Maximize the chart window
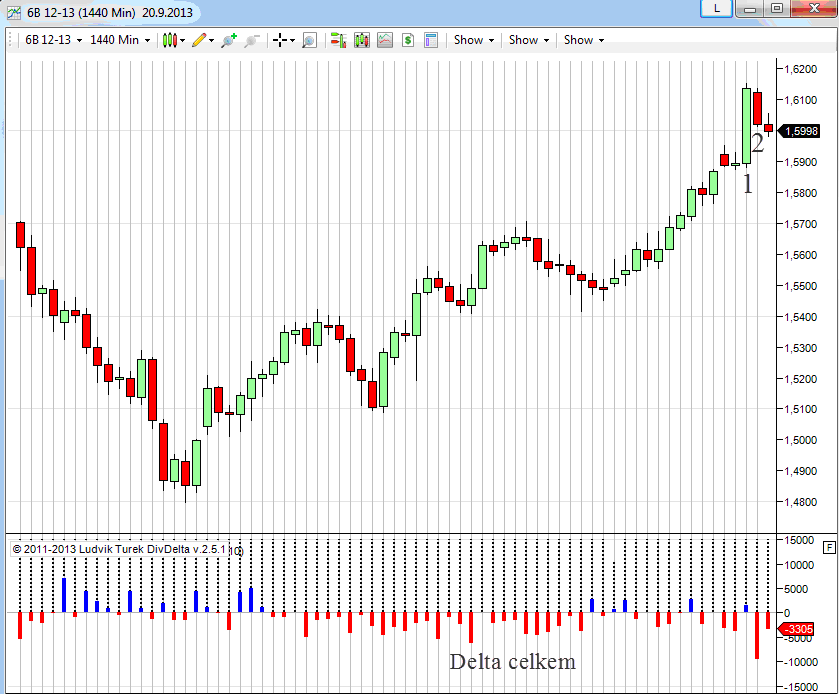 pos(777,9)
